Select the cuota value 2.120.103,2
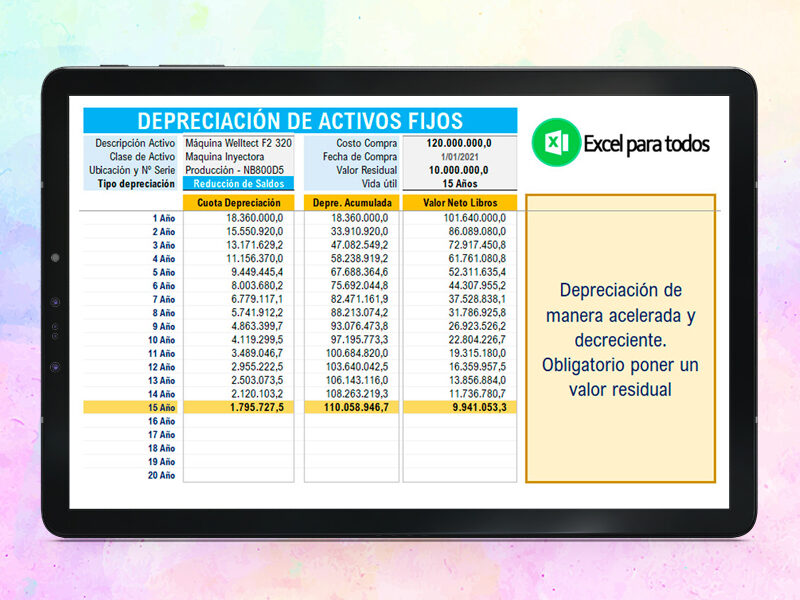Image resolution: width=800 pixels, height=600 pixels. pyautogui.click(x=257, y=394)
